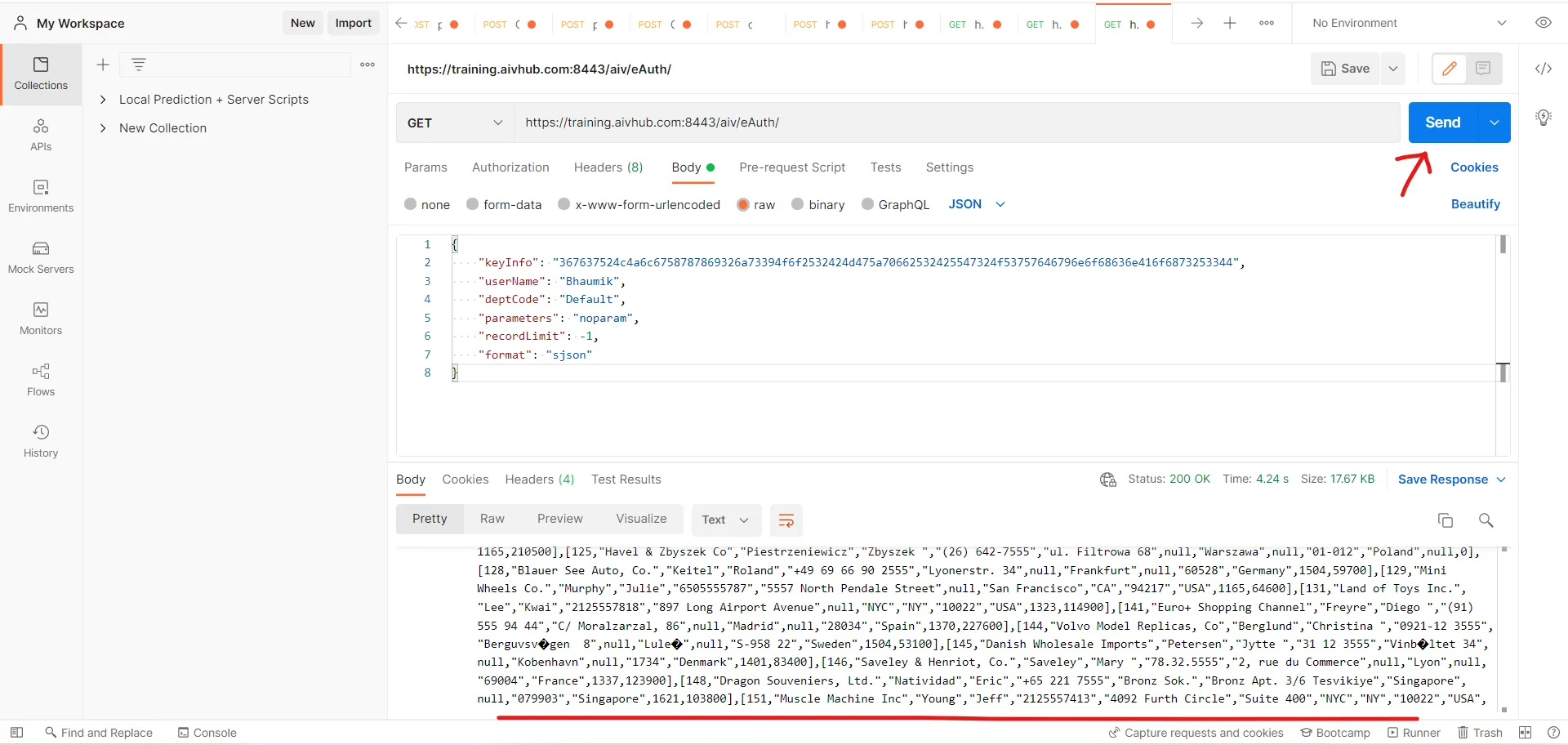Image resolution: width=1568 pixels, height=745 pixels.
Task: Switch response view to Preview
Action: pyautogui.click(x=560, y=519)
